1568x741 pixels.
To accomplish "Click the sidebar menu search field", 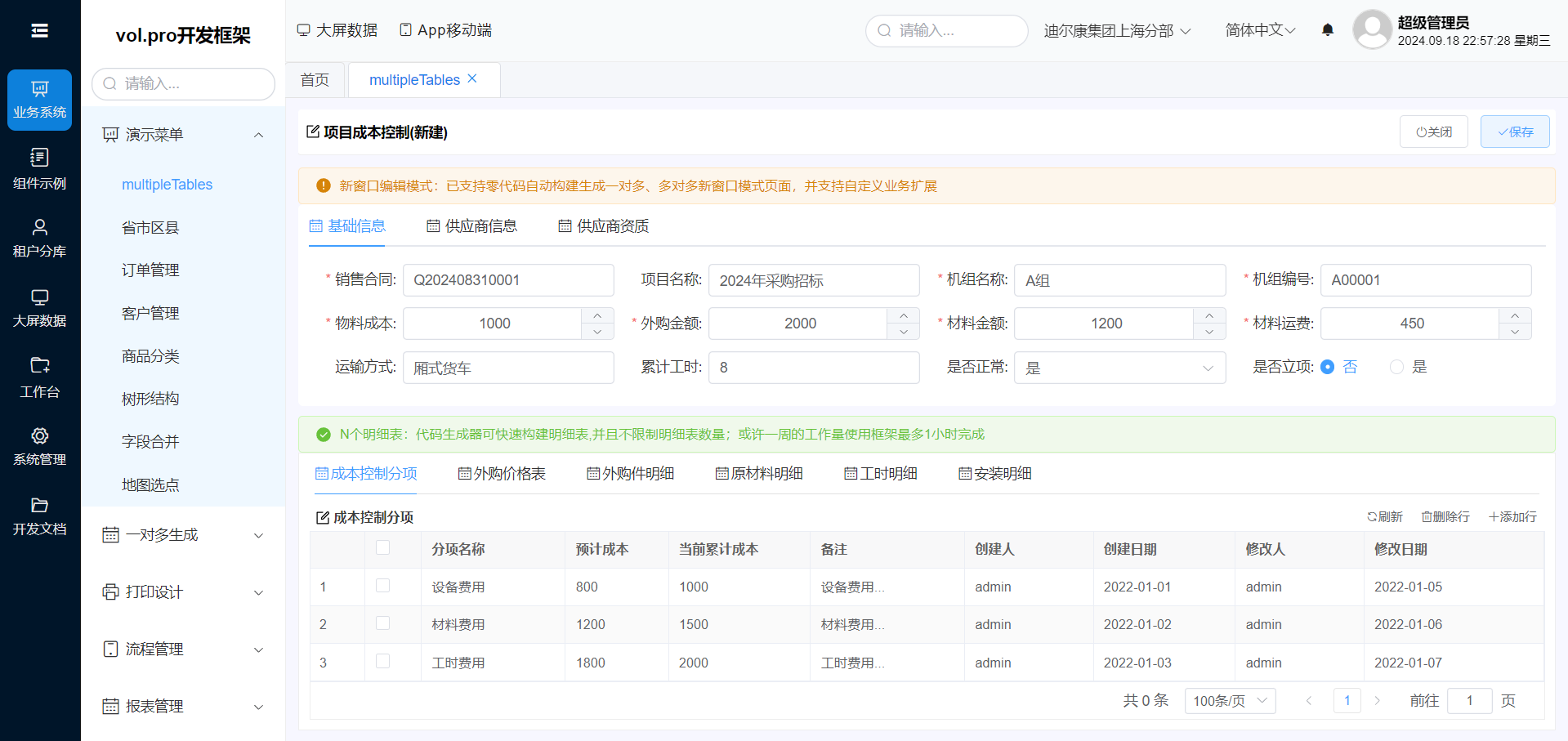I will [x=183, y=83].
